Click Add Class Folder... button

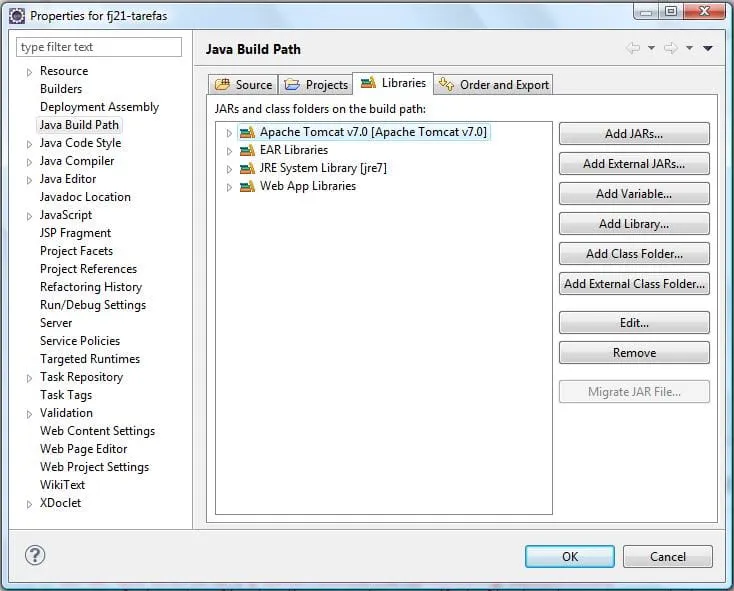634,254
